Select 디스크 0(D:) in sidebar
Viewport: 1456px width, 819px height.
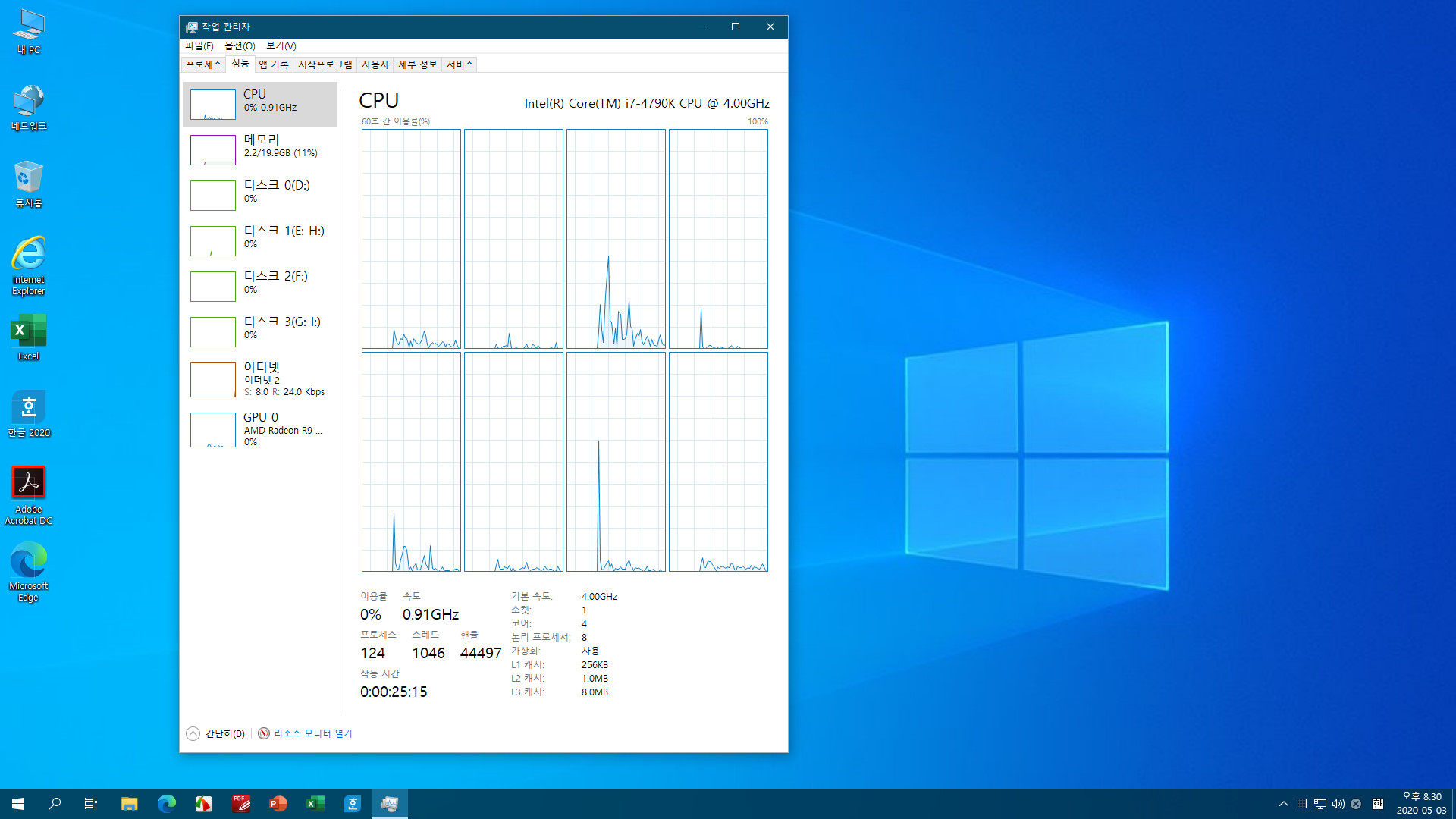click(260, 195)
